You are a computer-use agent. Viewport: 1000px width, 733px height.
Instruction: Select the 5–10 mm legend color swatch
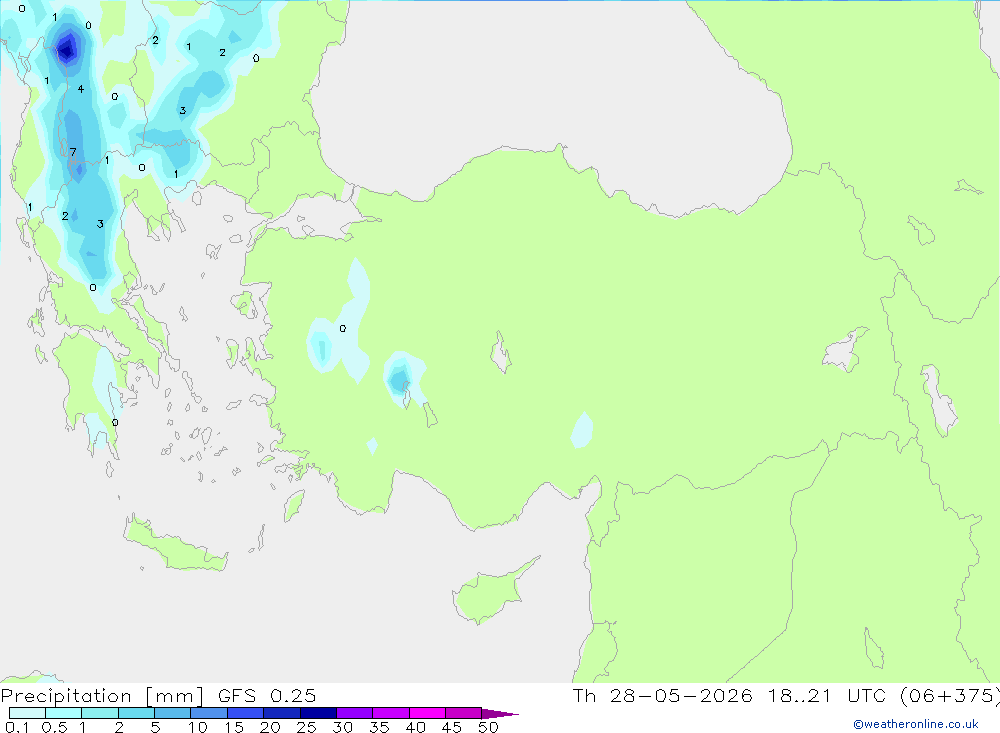coord(173,713)
